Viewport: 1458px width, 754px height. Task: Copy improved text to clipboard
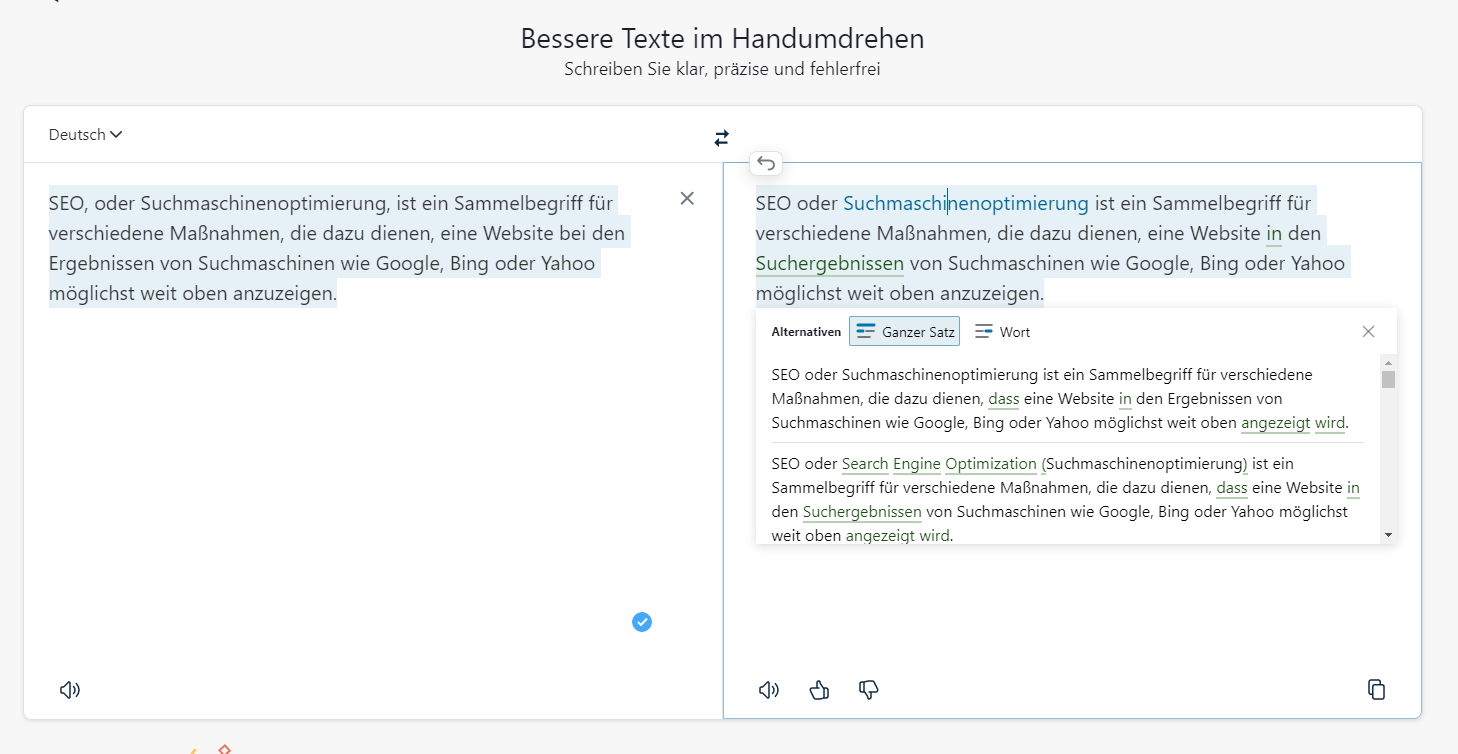coord(1376,689)
